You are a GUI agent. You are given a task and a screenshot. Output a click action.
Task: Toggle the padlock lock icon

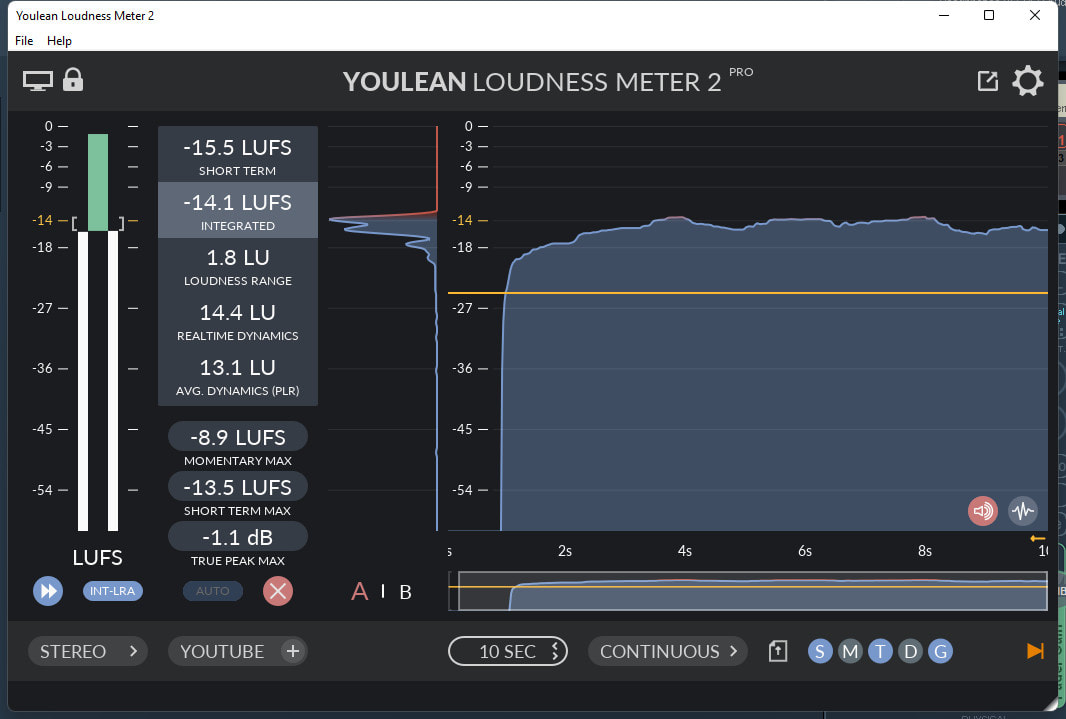pyautogui.click(x=73, y=80)
